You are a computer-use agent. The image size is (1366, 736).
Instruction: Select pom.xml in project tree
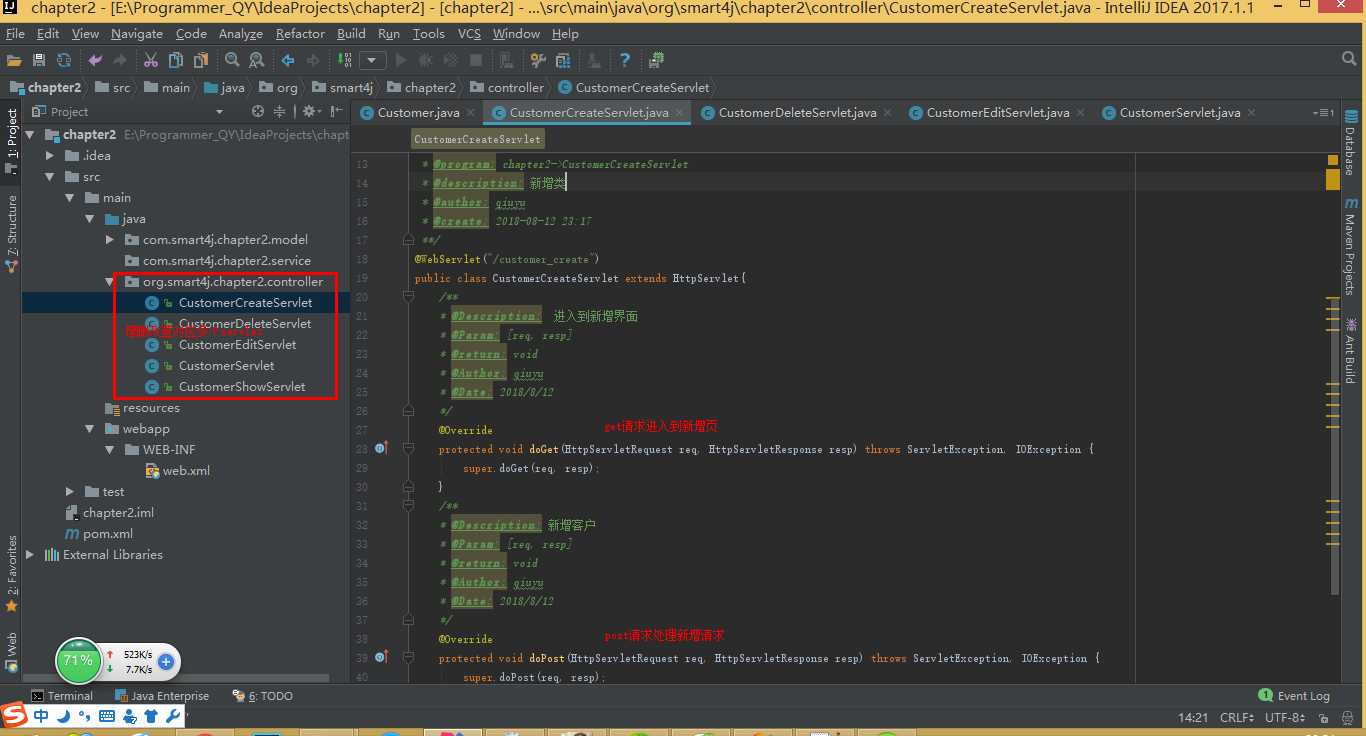(x=99, y=533)
